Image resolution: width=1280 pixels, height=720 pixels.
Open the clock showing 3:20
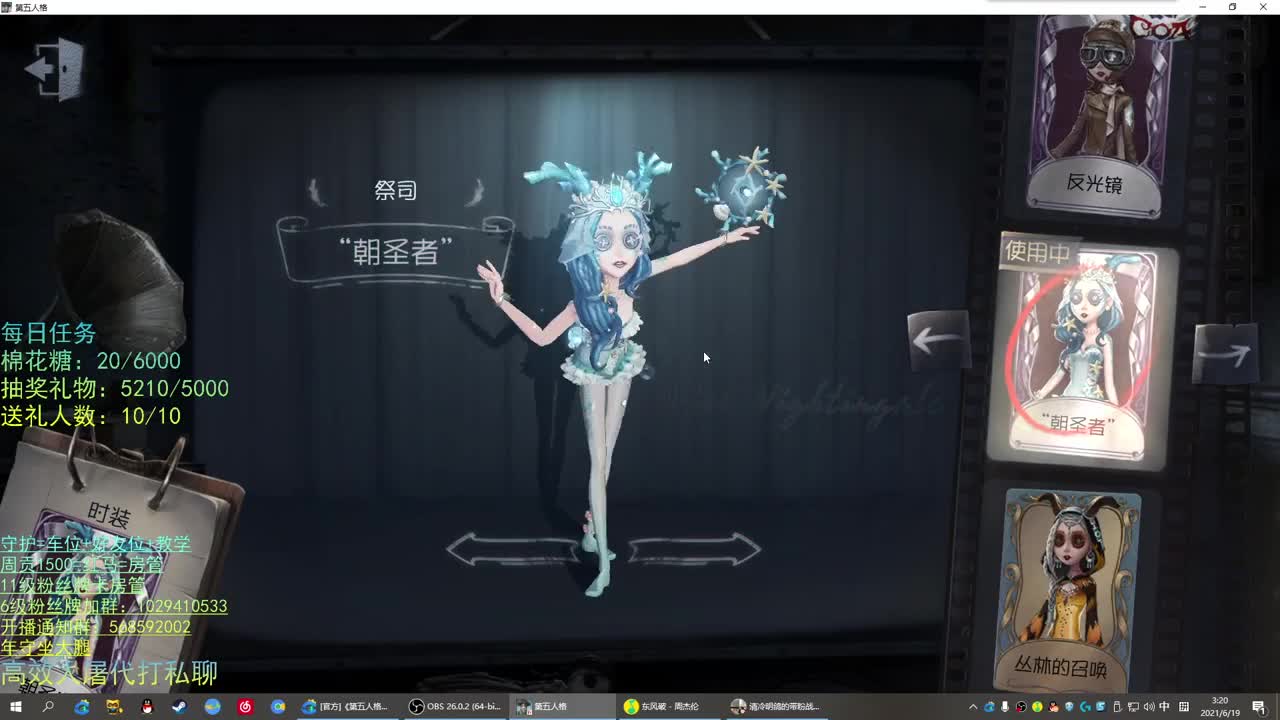point(1220,707)
